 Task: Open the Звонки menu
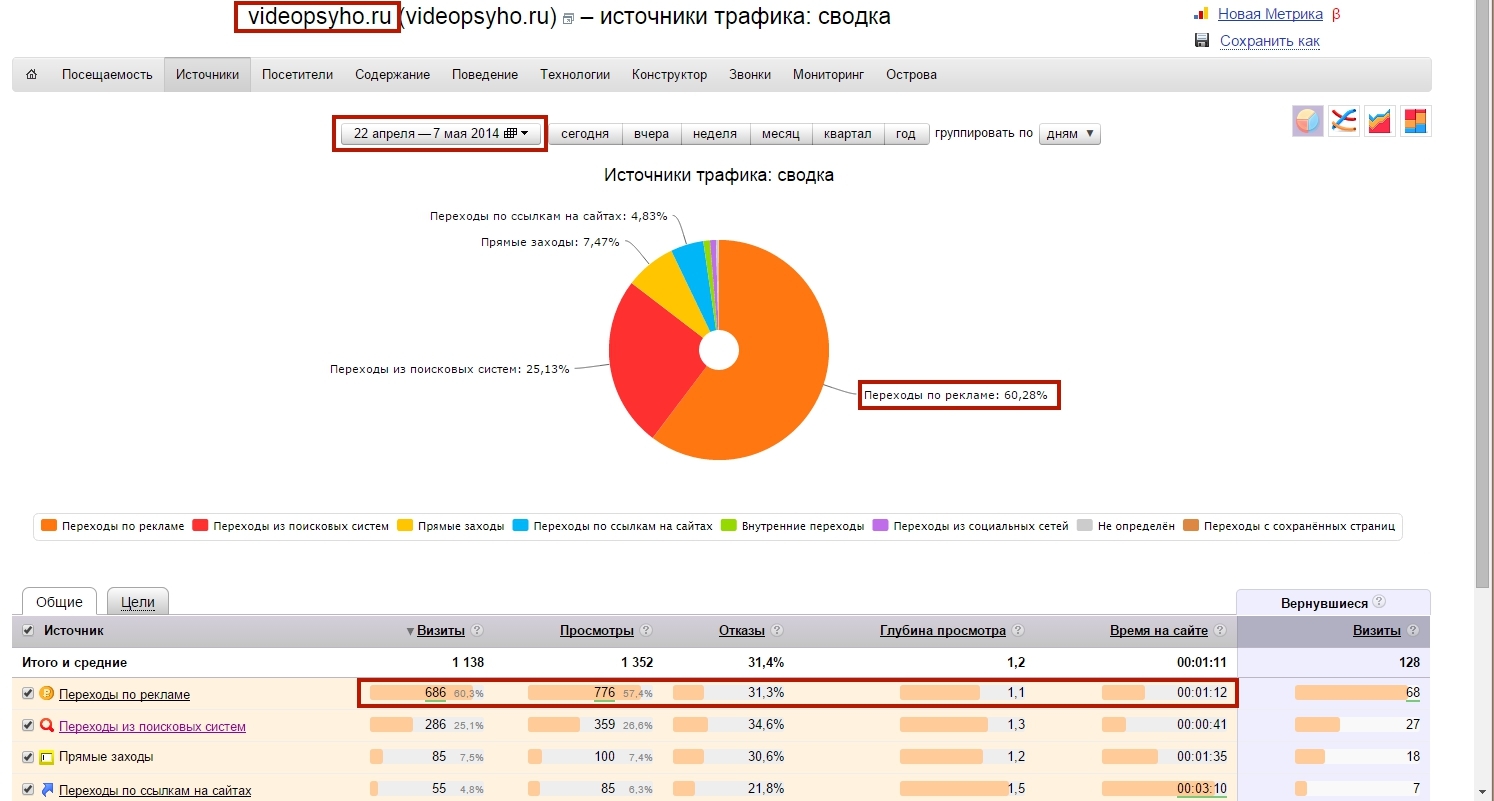pyautogui.click(x=750, y=75)
